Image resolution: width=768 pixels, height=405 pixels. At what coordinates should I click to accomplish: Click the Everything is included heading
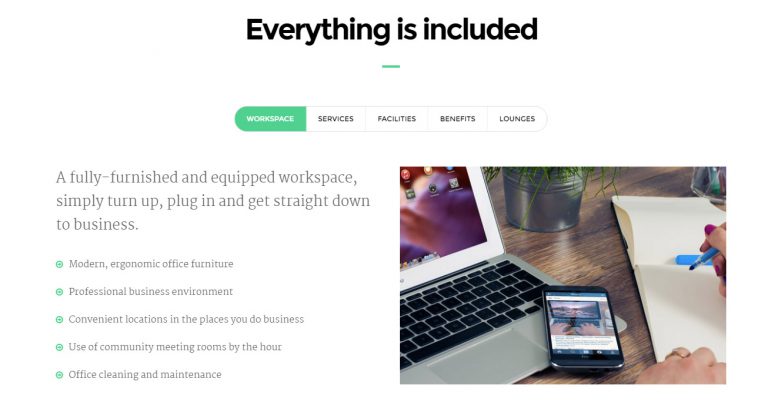click(391, 30)
